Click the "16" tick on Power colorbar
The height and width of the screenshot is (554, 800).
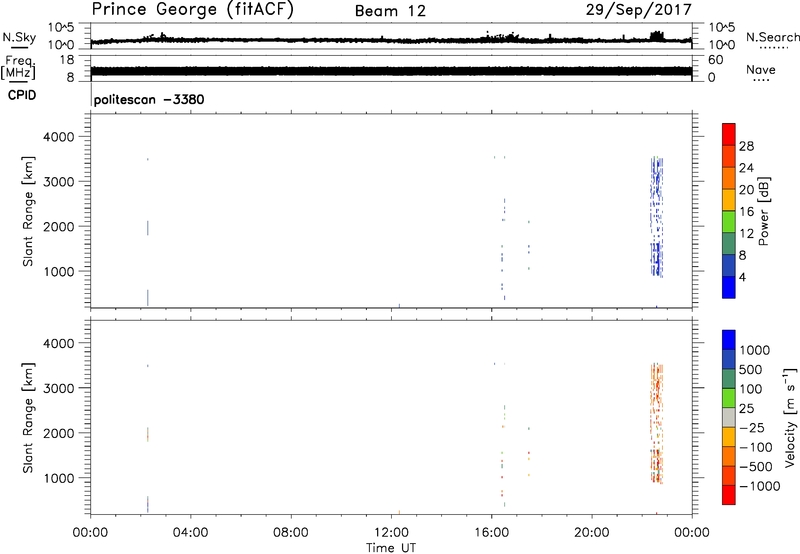(x=746, y=211)
